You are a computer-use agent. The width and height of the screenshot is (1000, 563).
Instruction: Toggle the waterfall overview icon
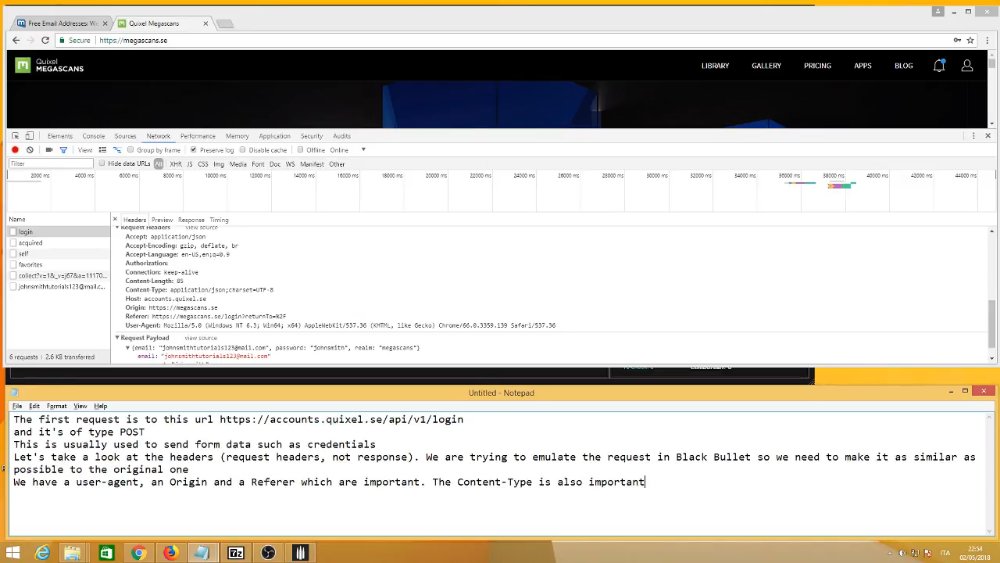pos(117,150)
